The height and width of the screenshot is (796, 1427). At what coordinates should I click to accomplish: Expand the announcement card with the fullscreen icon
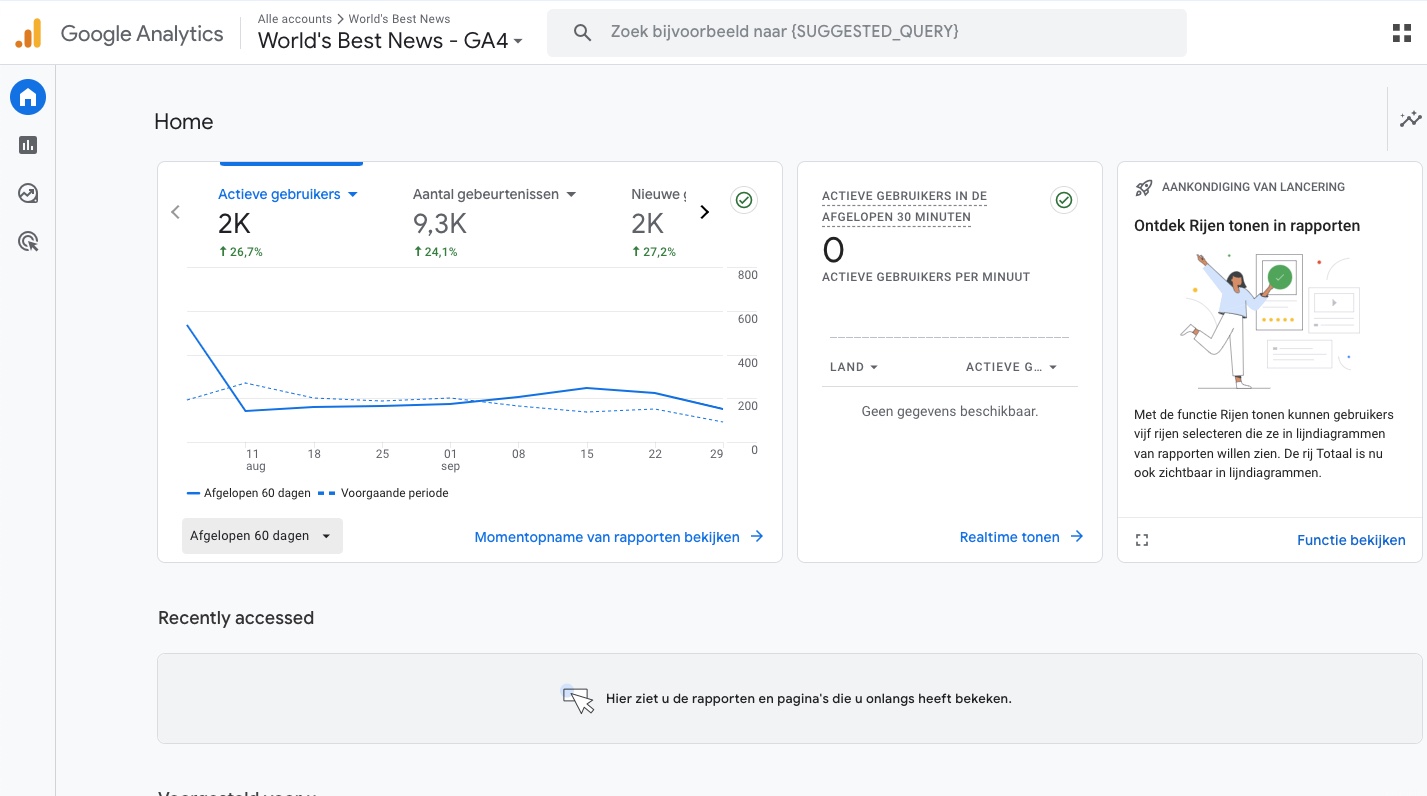click(x=1142, y=540)
